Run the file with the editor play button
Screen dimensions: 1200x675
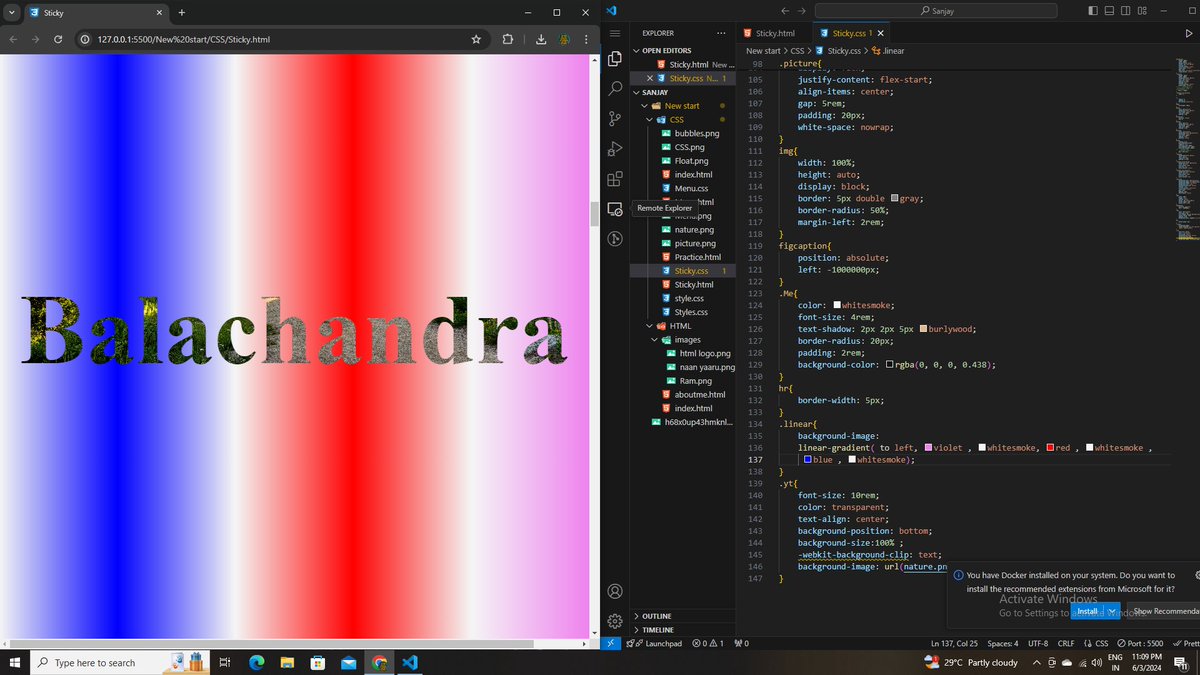1187,33
